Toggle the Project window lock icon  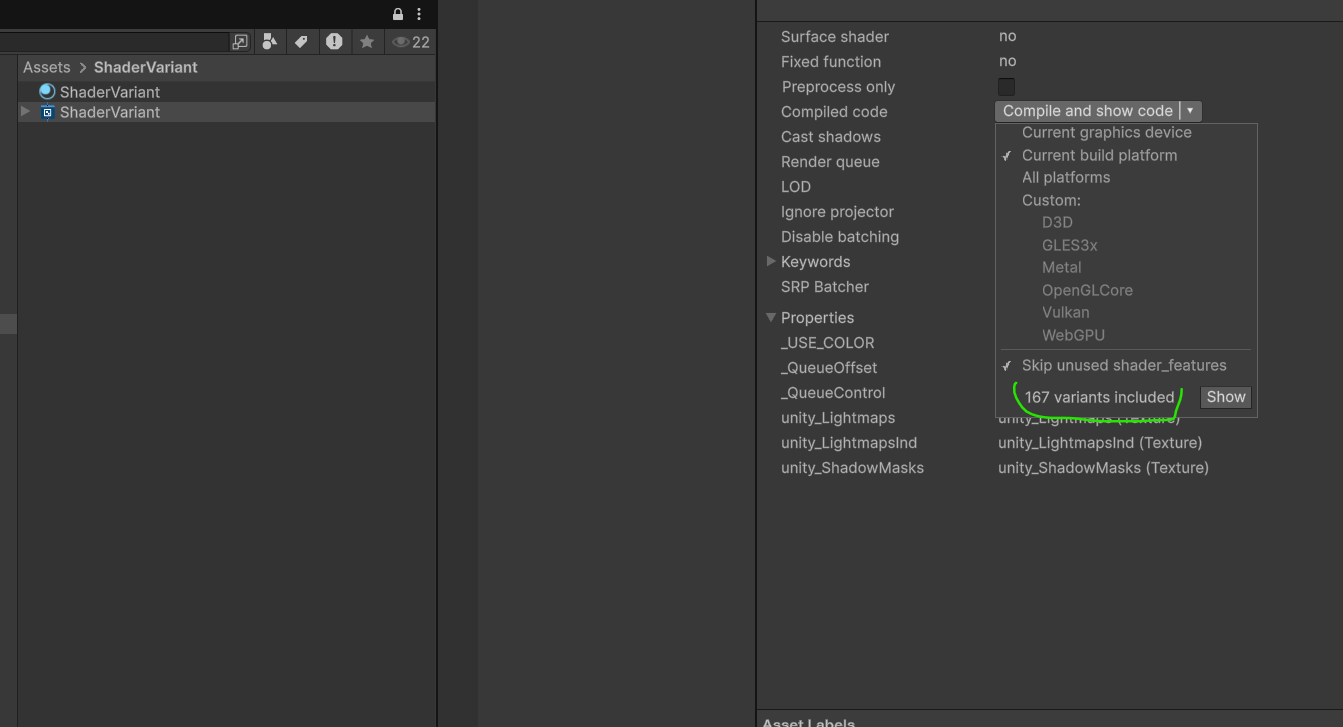pyautogui.click(x=398, y=14)
